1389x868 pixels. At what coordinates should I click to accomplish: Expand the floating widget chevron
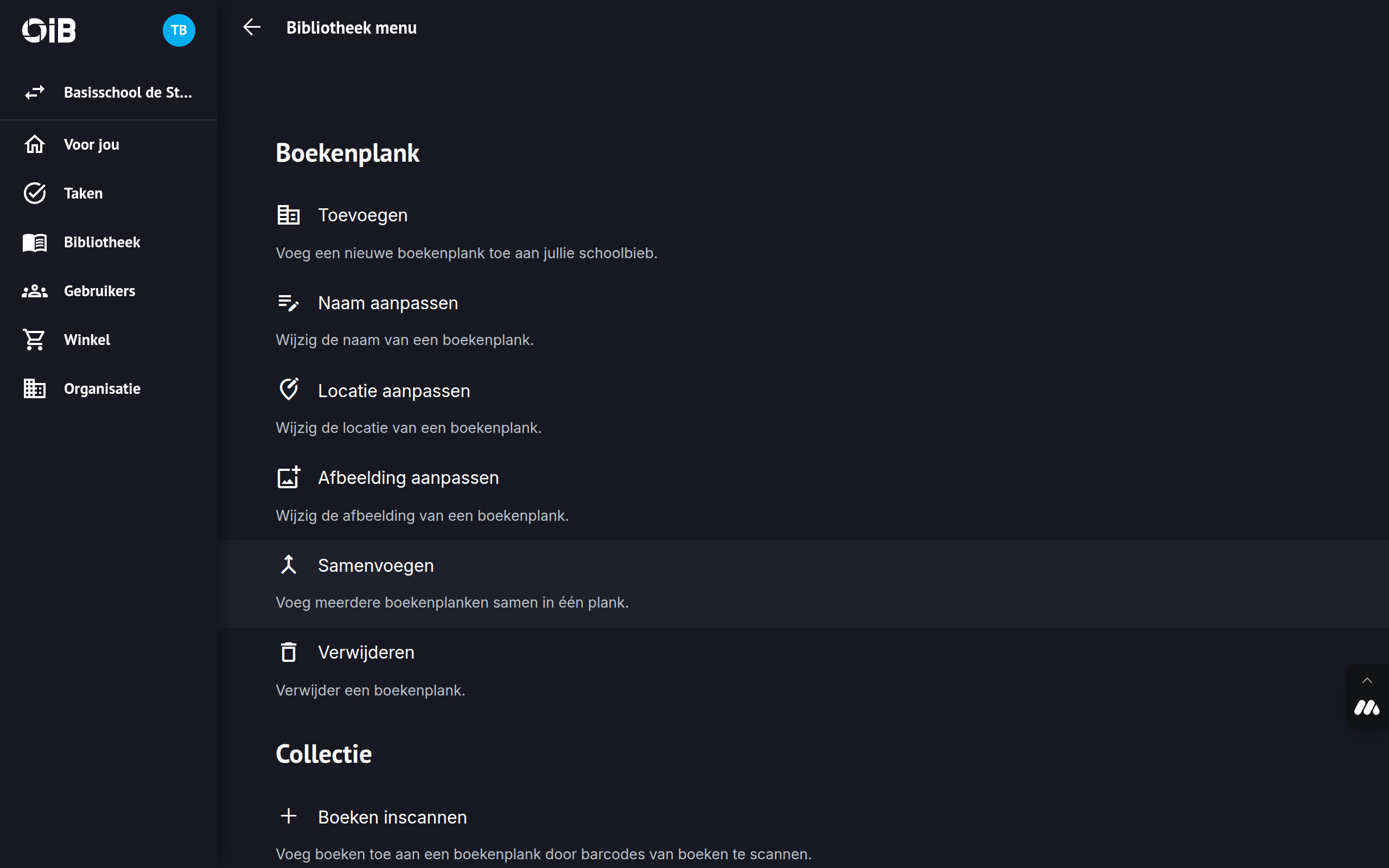click(x=1367, y=681)
